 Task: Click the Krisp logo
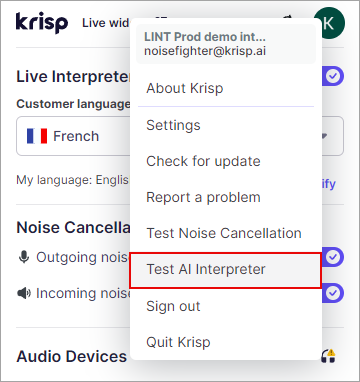pos(42,23)
